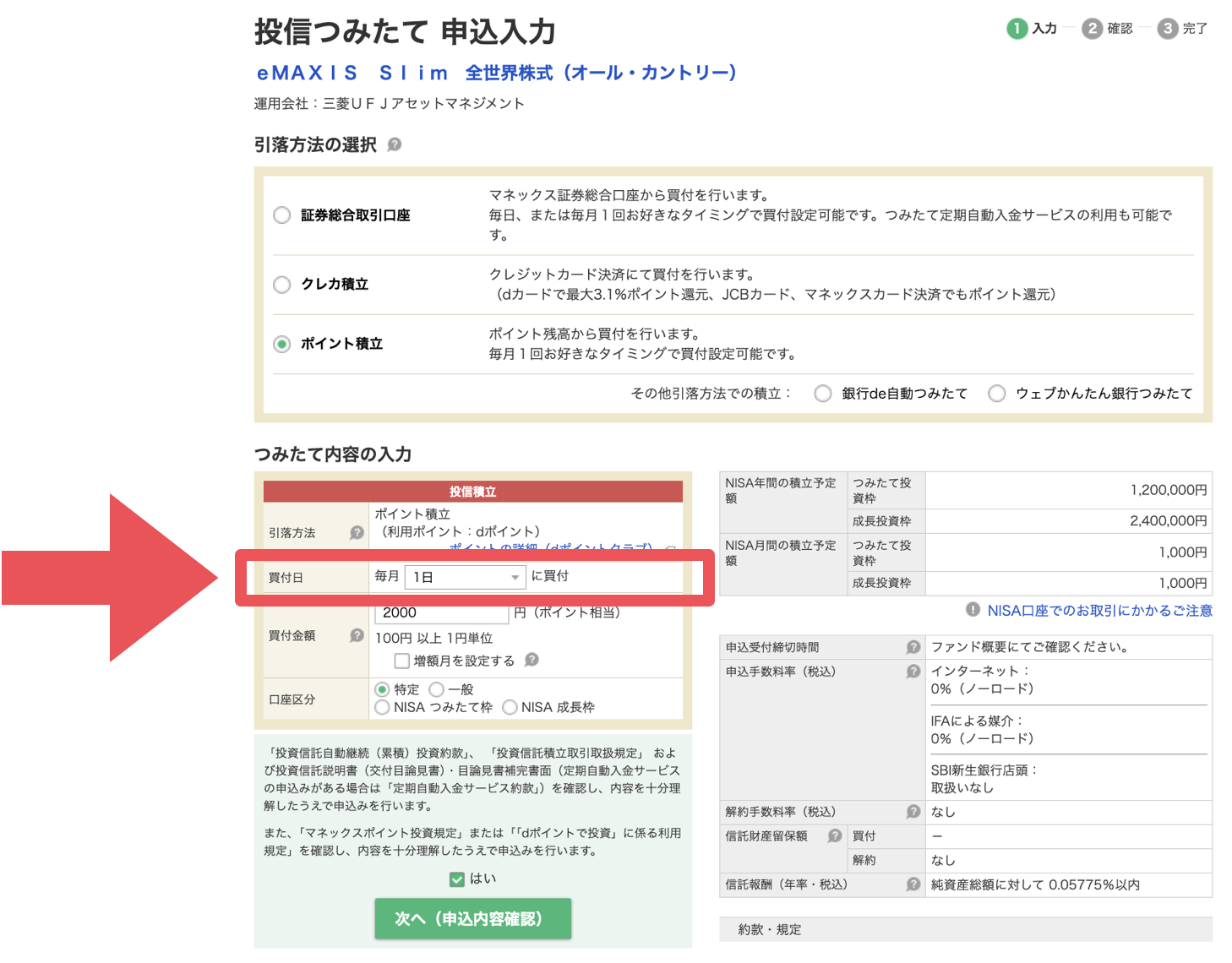
Task: Open ポイントの詳細 link
Action: click(550, 547)
